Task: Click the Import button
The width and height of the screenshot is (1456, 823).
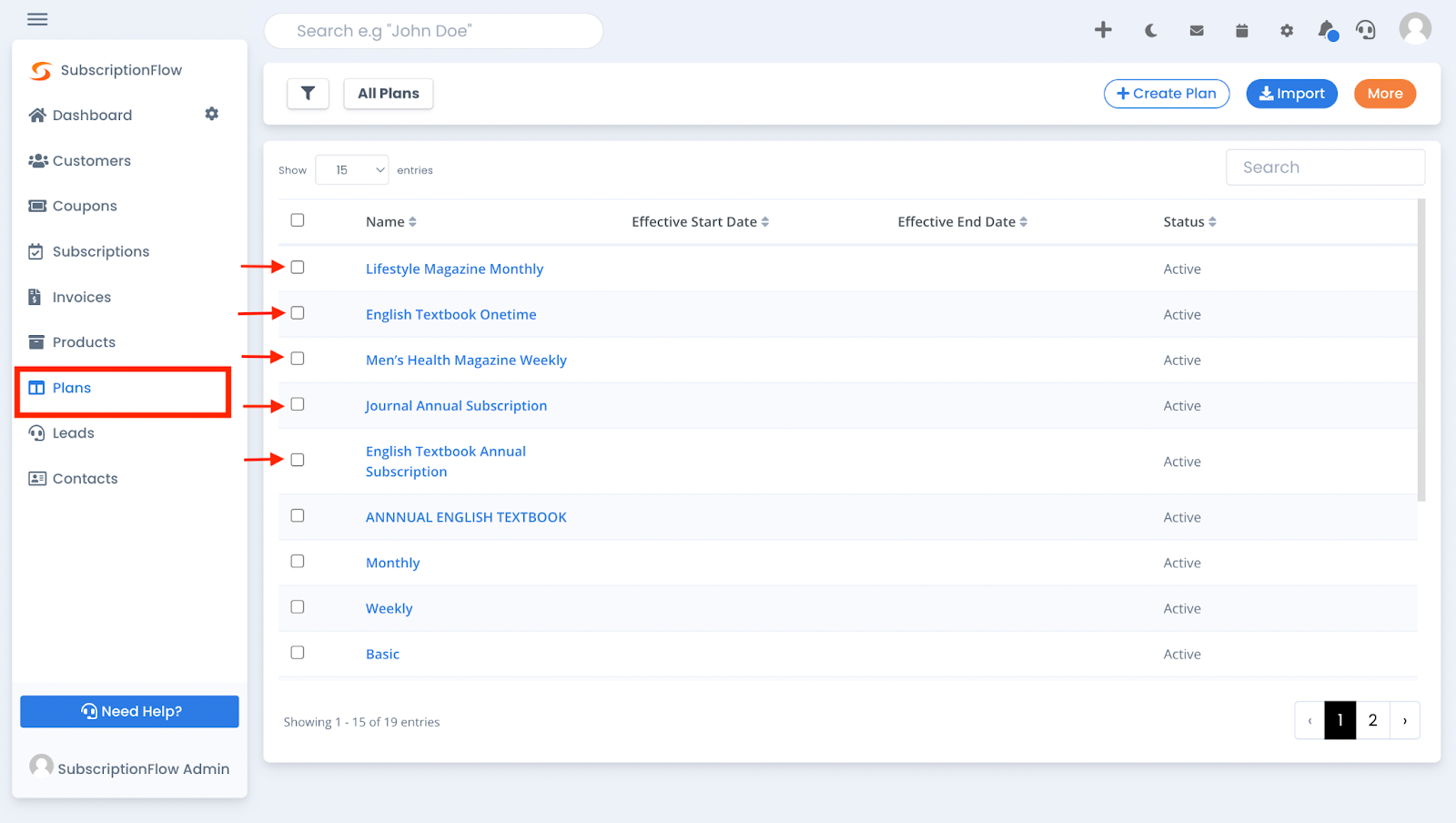Action: point(1291,94)
